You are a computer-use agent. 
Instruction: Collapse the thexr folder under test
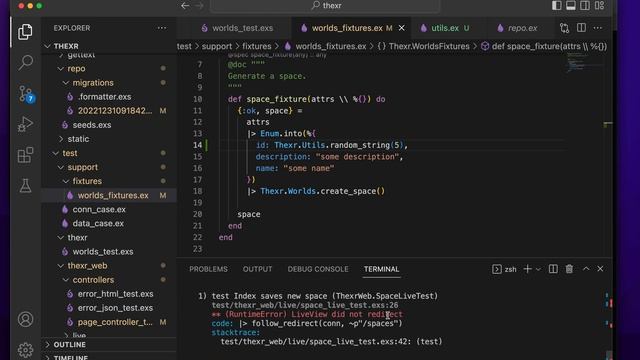pos(77,238)
